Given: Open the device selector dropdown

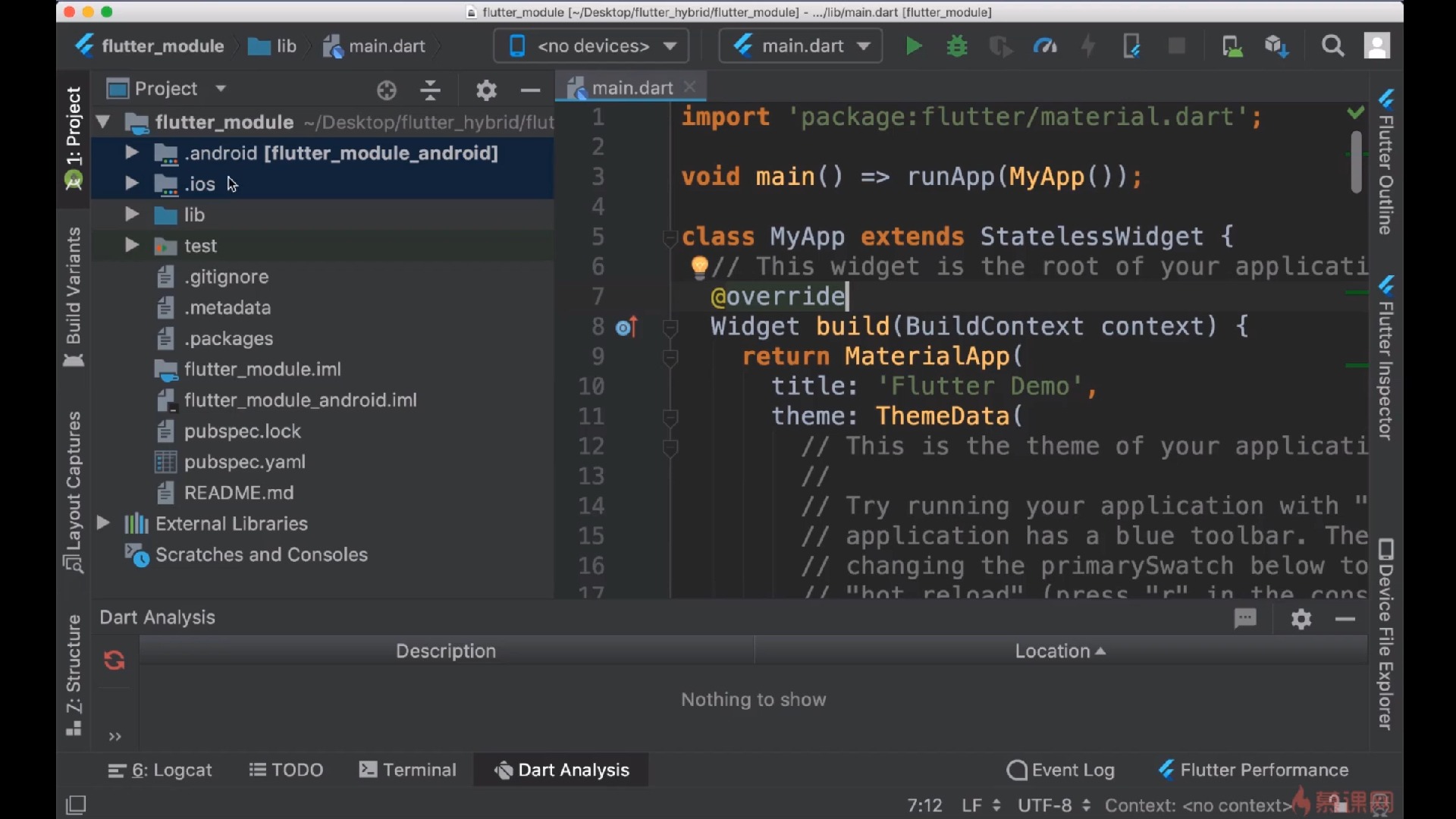Looking at the screenshot, I should click(591, 46).
